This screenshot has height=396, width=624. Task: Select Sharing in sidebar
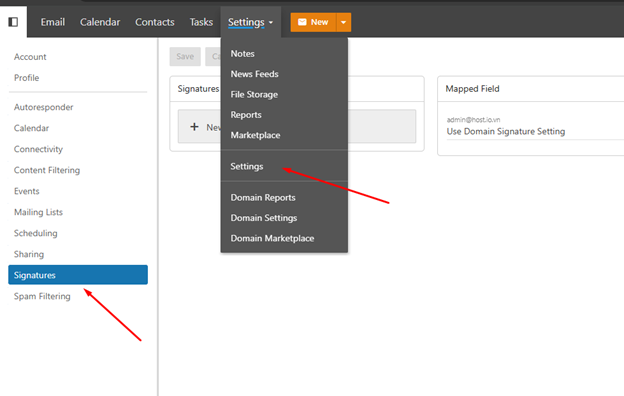coord(29,254)
